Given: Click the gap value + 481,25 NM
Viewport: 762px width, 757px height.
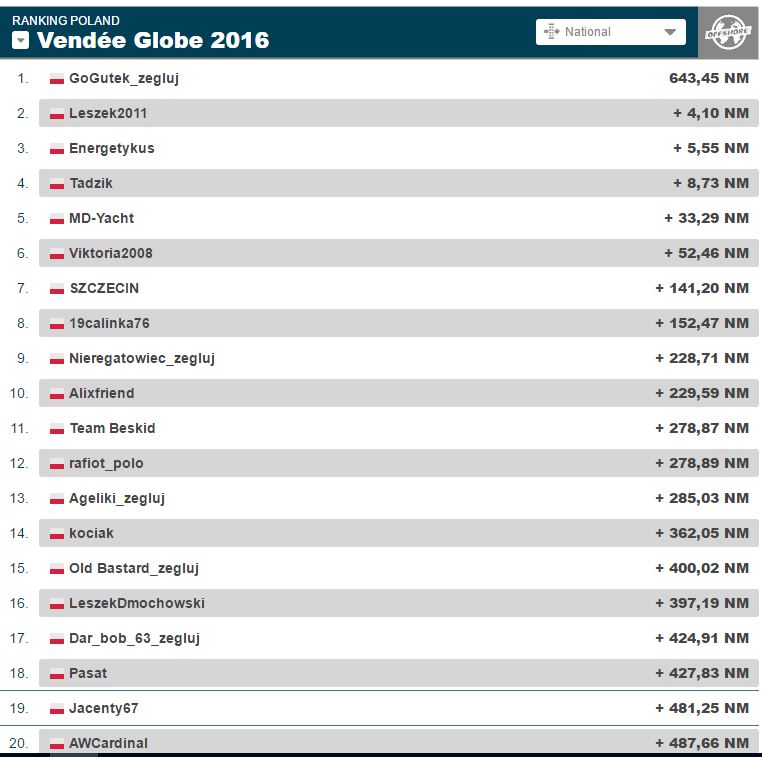Looking at the screenshot, I should [x=702, y=708].
